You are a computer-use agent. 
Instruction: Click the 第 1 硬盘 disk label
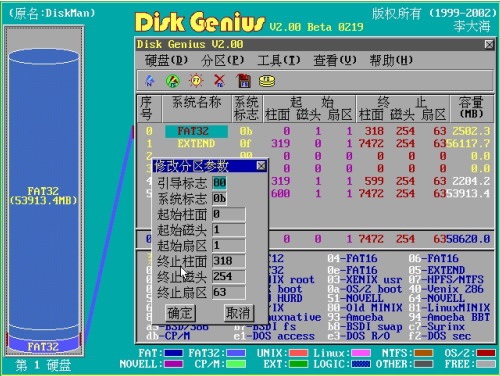(44, 365)
